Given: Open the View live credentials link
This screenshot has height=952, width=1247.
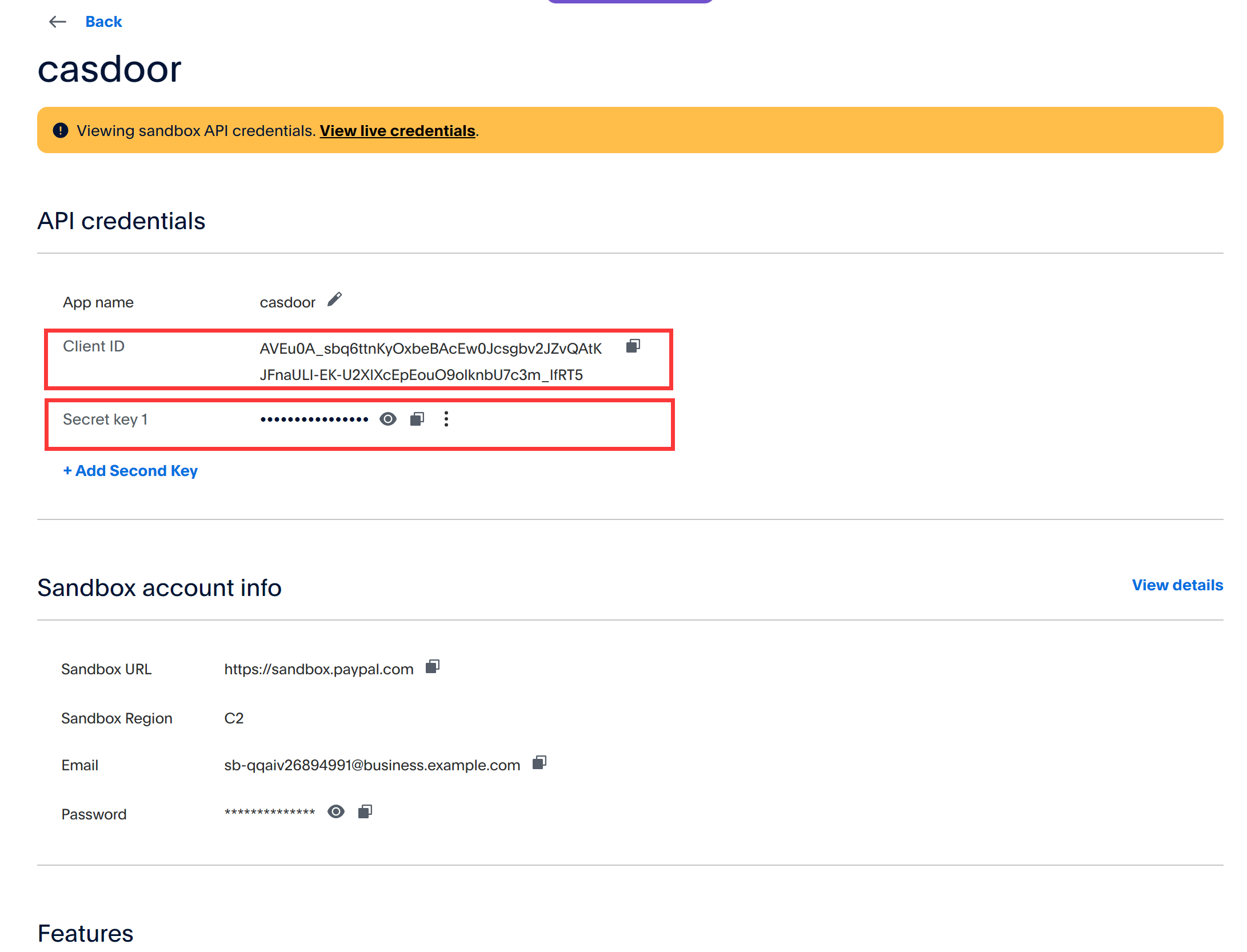Looking at the screenshot, I should point(398,130).
